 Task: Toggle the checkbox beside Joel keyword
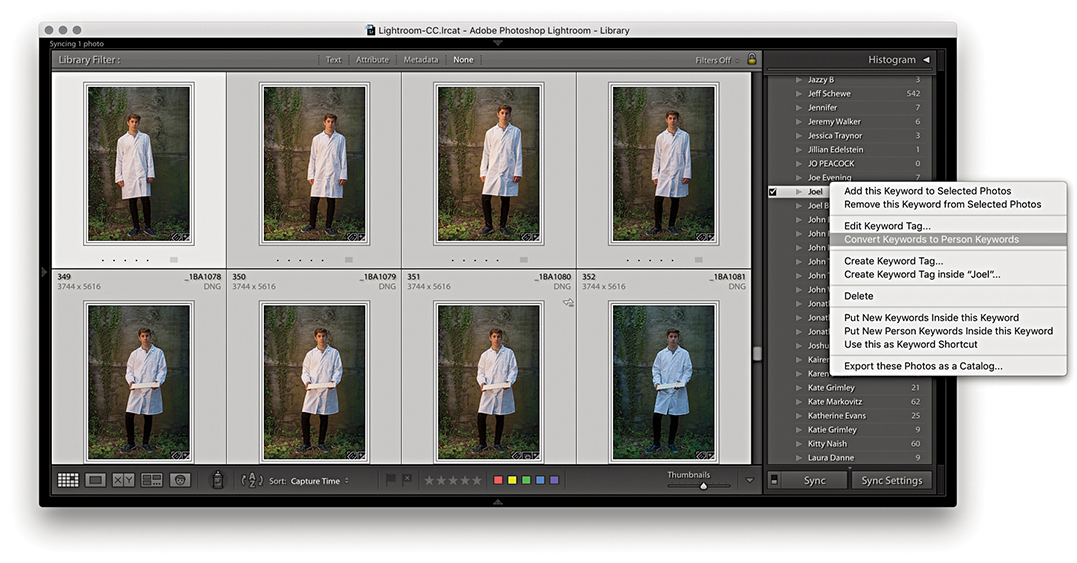pos(773,192)
